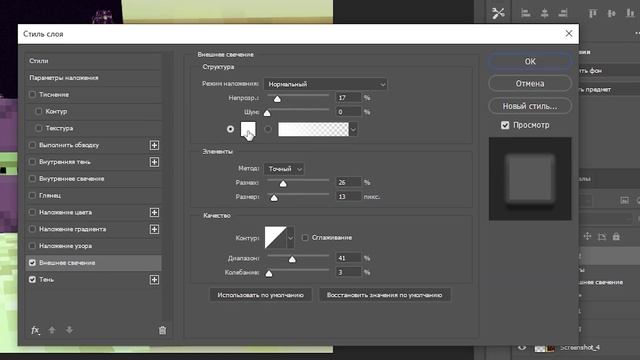This screenshot has height=360, width=640.
Task: Toggle the Просмотр preview checkbox
Action: click(505, 125)
